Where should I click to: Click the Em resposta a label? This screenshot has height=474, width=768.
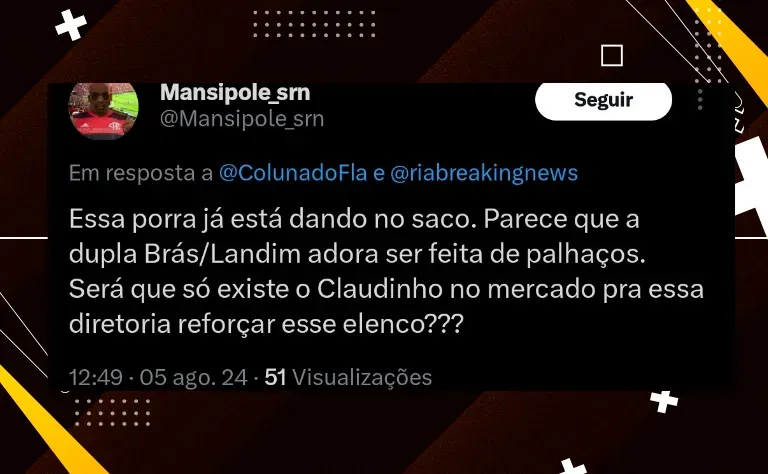[x=141, y=173]
